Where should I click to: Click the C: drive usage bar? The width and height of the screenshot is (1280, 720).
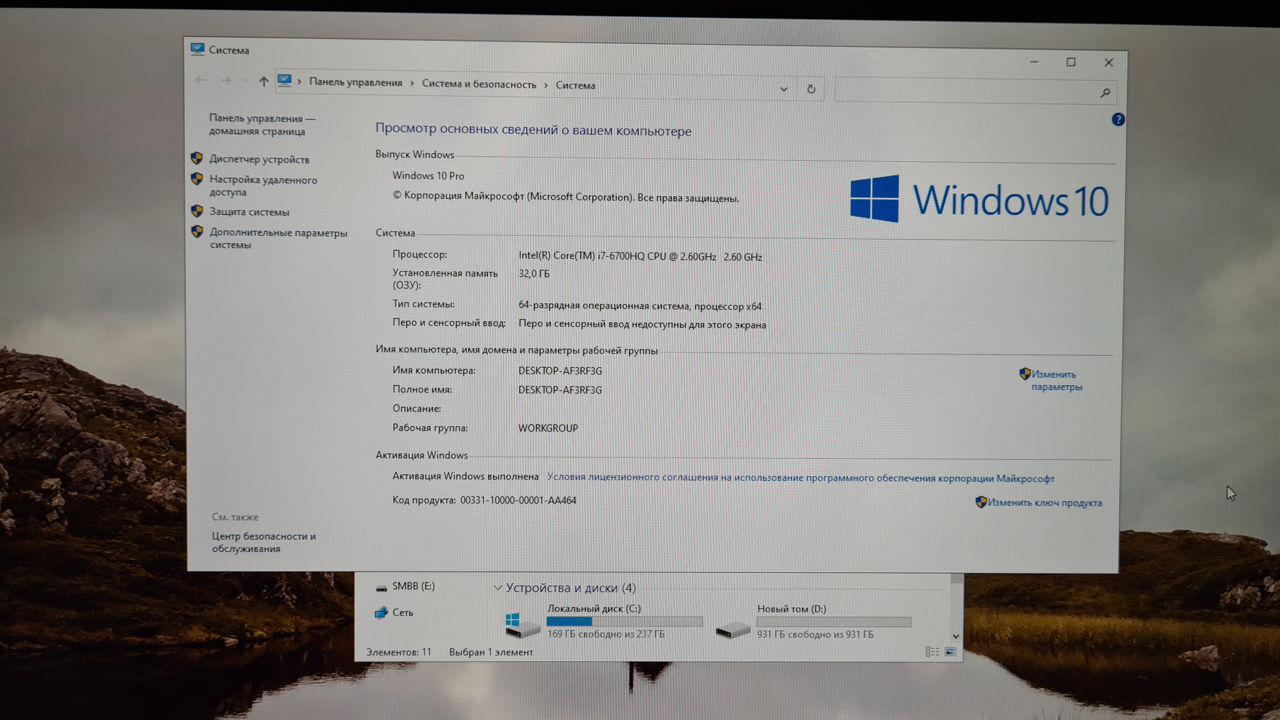point(624,621)
